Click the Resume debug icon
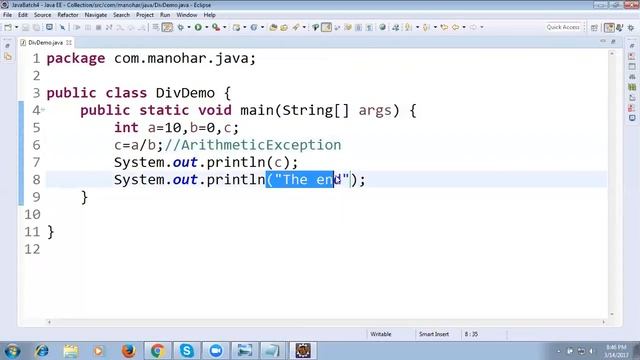This screenshot has height=360, width=640. (77, 27)
